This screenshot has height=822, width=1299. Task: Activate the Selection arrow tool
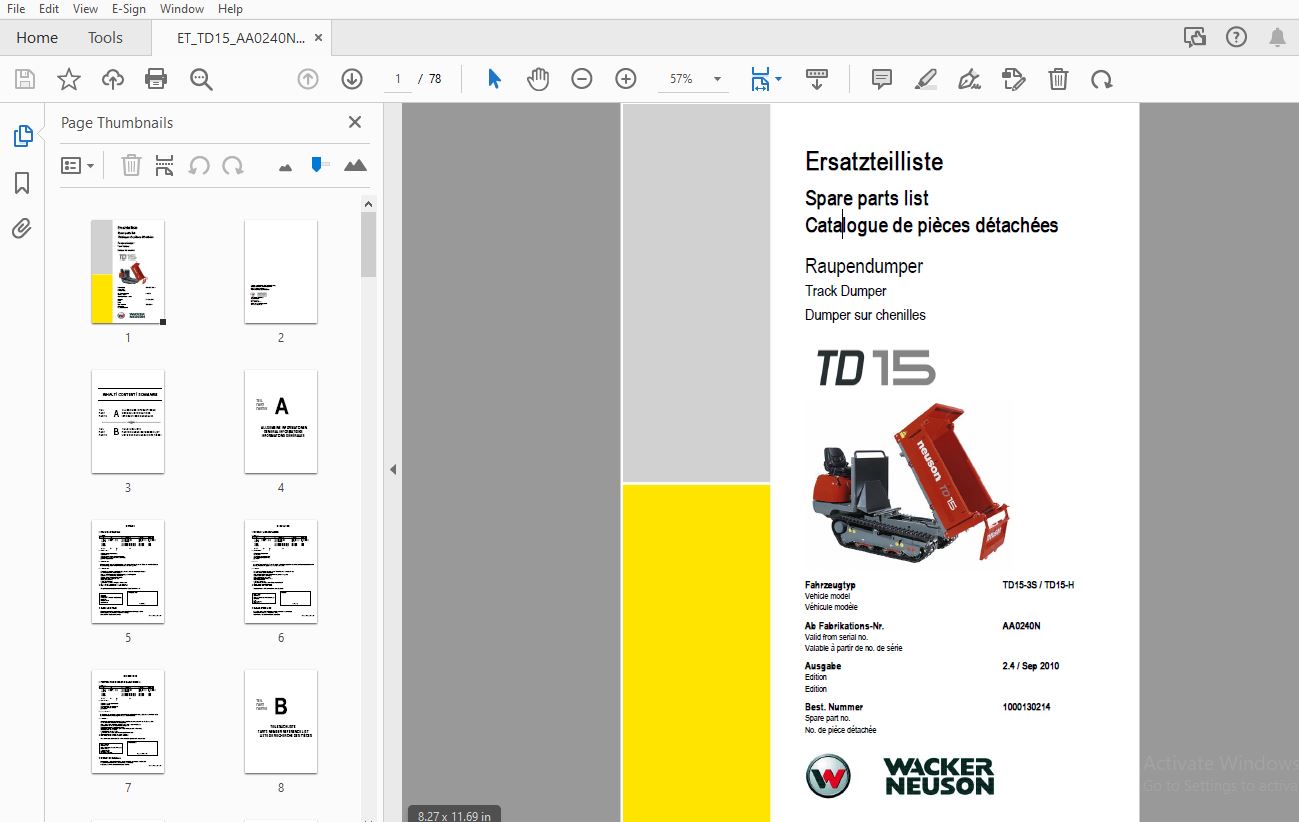click(x=494, y=79)
